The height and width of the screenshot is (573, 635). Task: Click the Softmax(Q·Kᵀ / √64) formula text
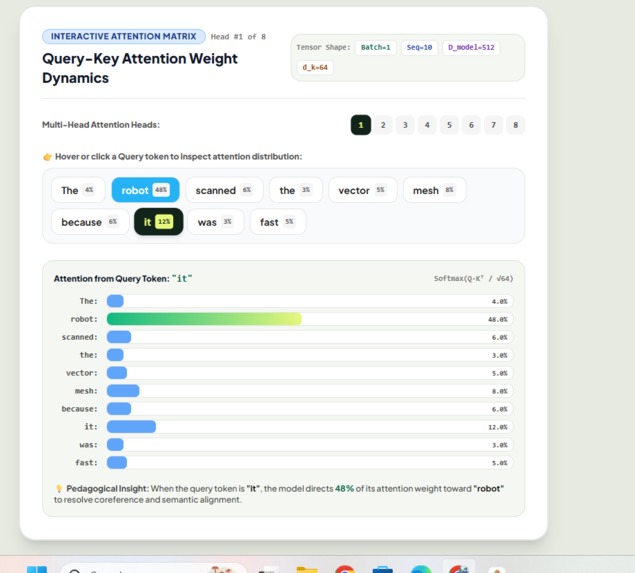click(473, 279)
